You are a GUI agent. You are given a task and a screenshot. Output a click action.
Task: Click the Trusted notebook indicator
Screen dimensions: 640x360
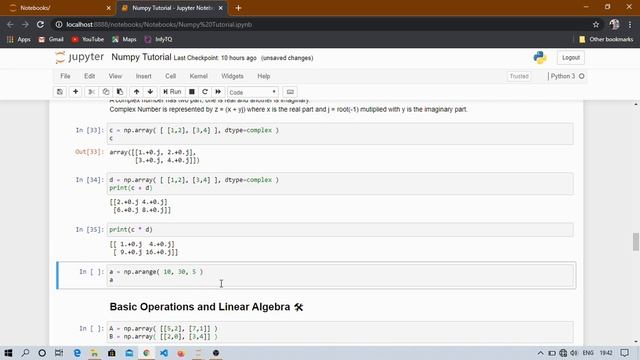(x=519, y=76)
